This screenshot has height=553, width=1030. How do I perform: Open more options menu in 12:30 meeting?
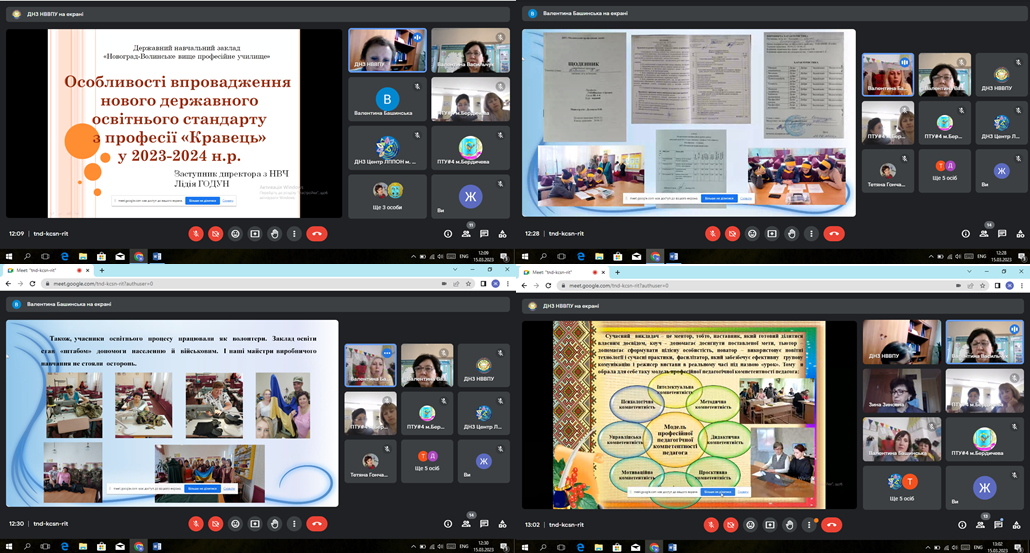coord(294,523)
